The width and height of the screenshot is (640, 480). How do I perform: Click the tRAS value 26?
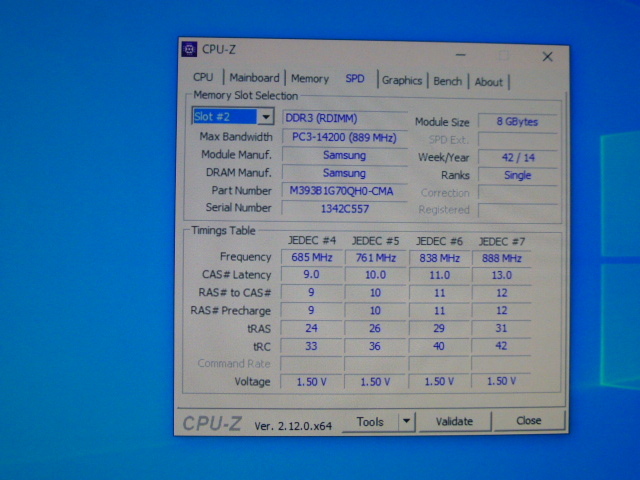[x=375, y=328]
